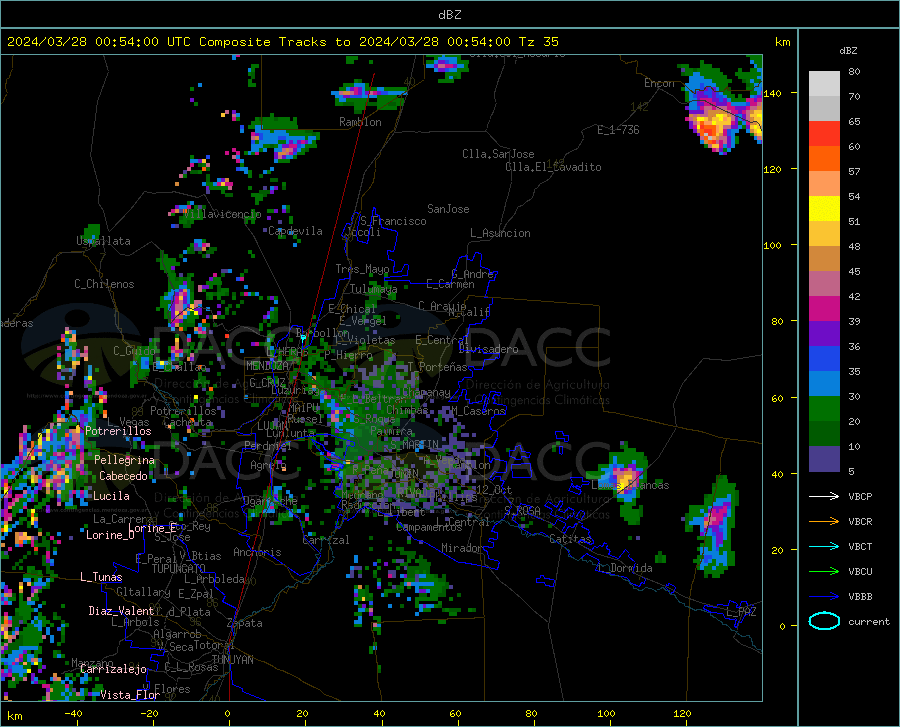The image size is (900, 727).
Task: Click the 140 km mark on vertical axis
Action: click(x=773, y=93)
